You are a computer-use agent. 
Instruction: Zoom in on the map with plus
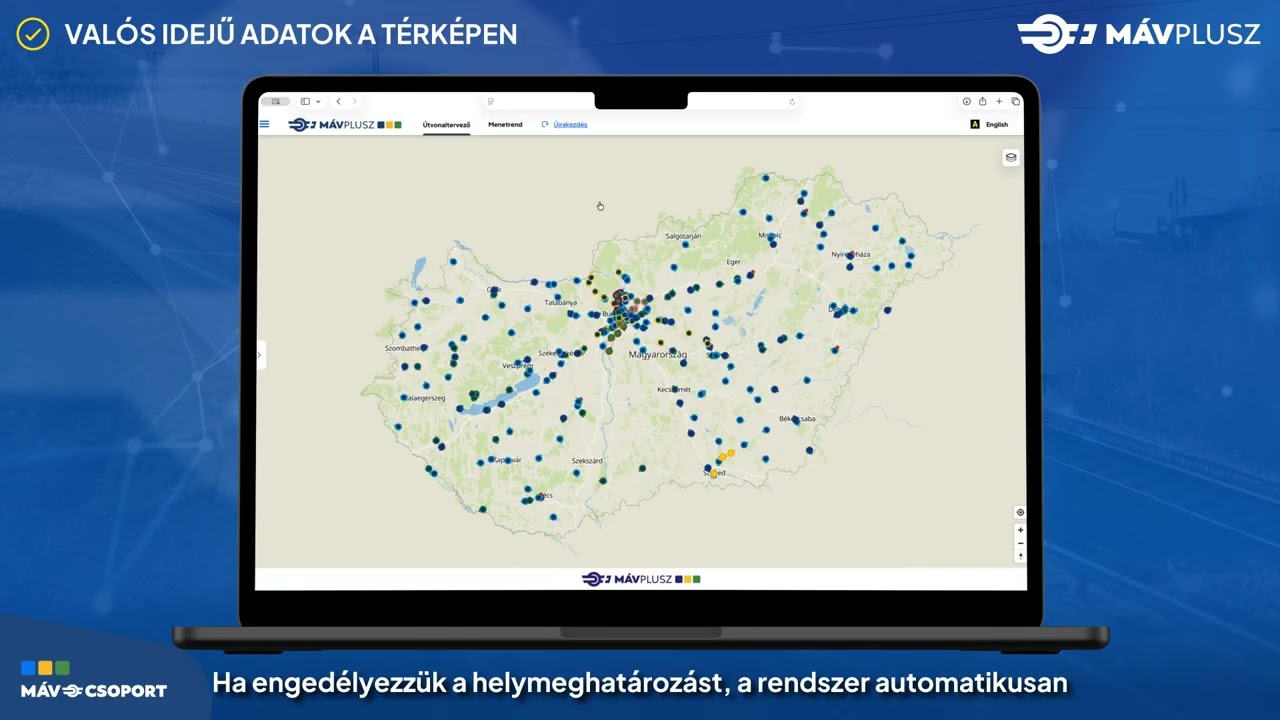[x=1020, y=530]
